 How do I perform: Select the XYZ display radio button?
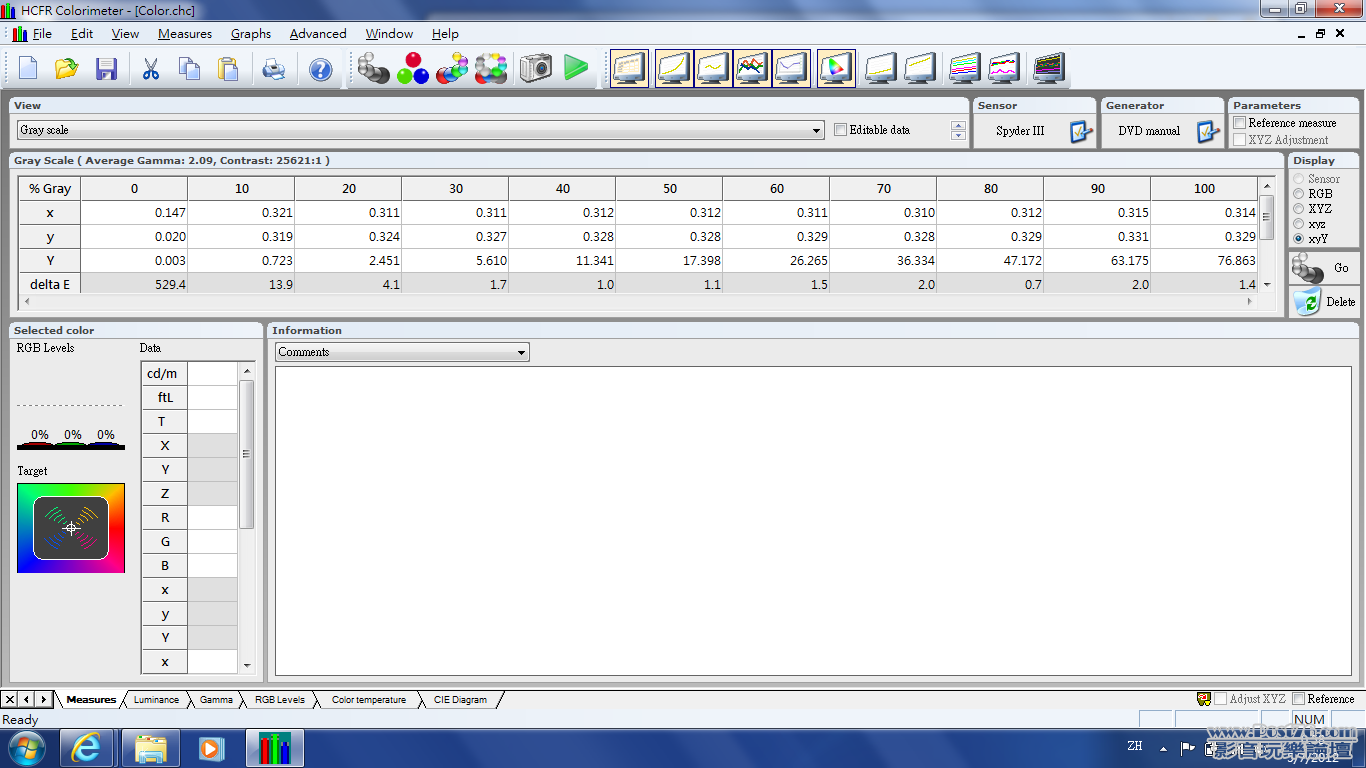(x=1299, y=209)
